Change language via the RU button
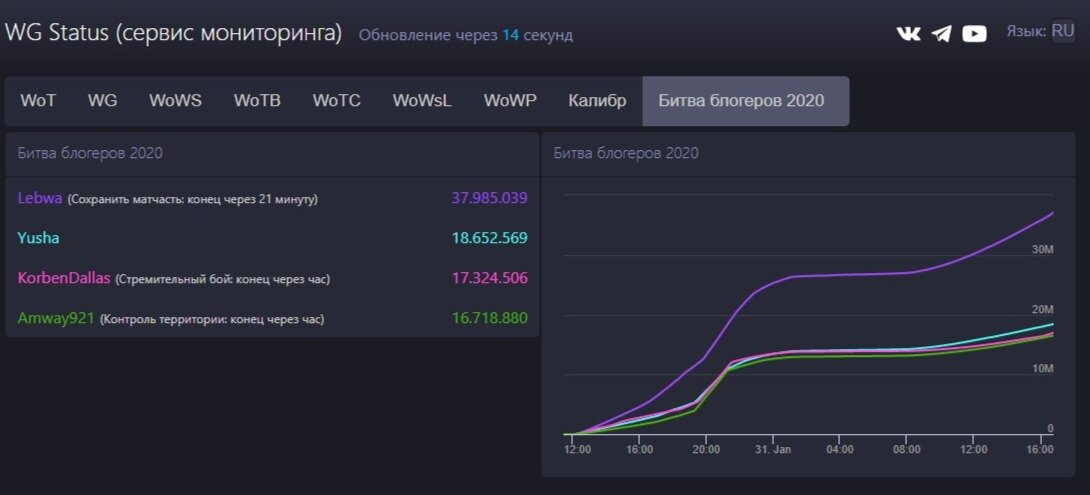 (x=1063, y=31)
